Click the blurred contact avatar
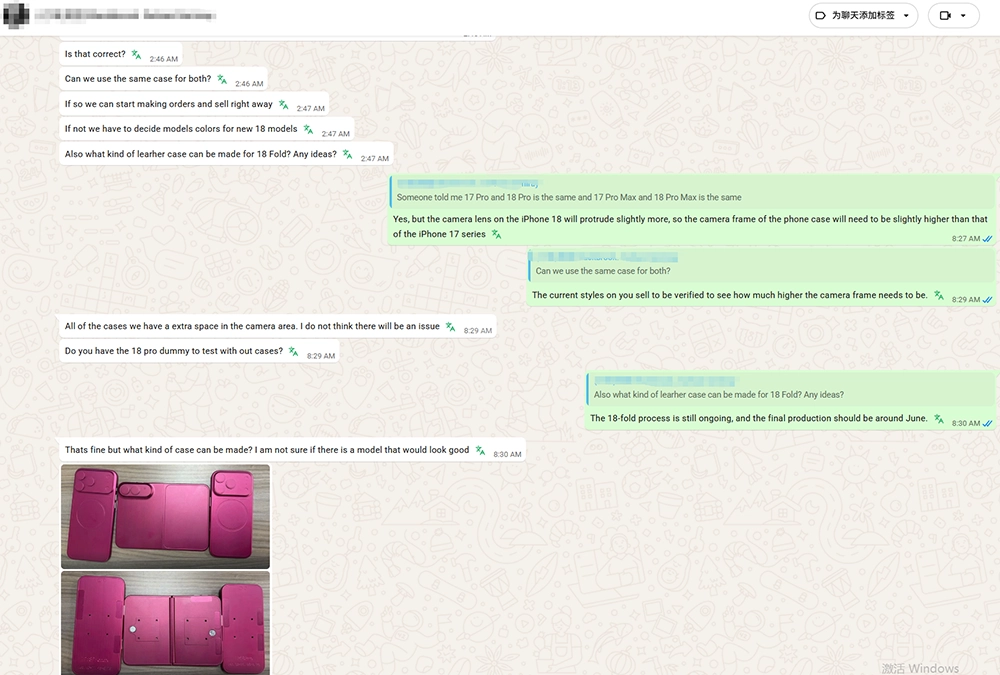Image resolution: width=1000 pixels, height=675 pixels. 16,14
